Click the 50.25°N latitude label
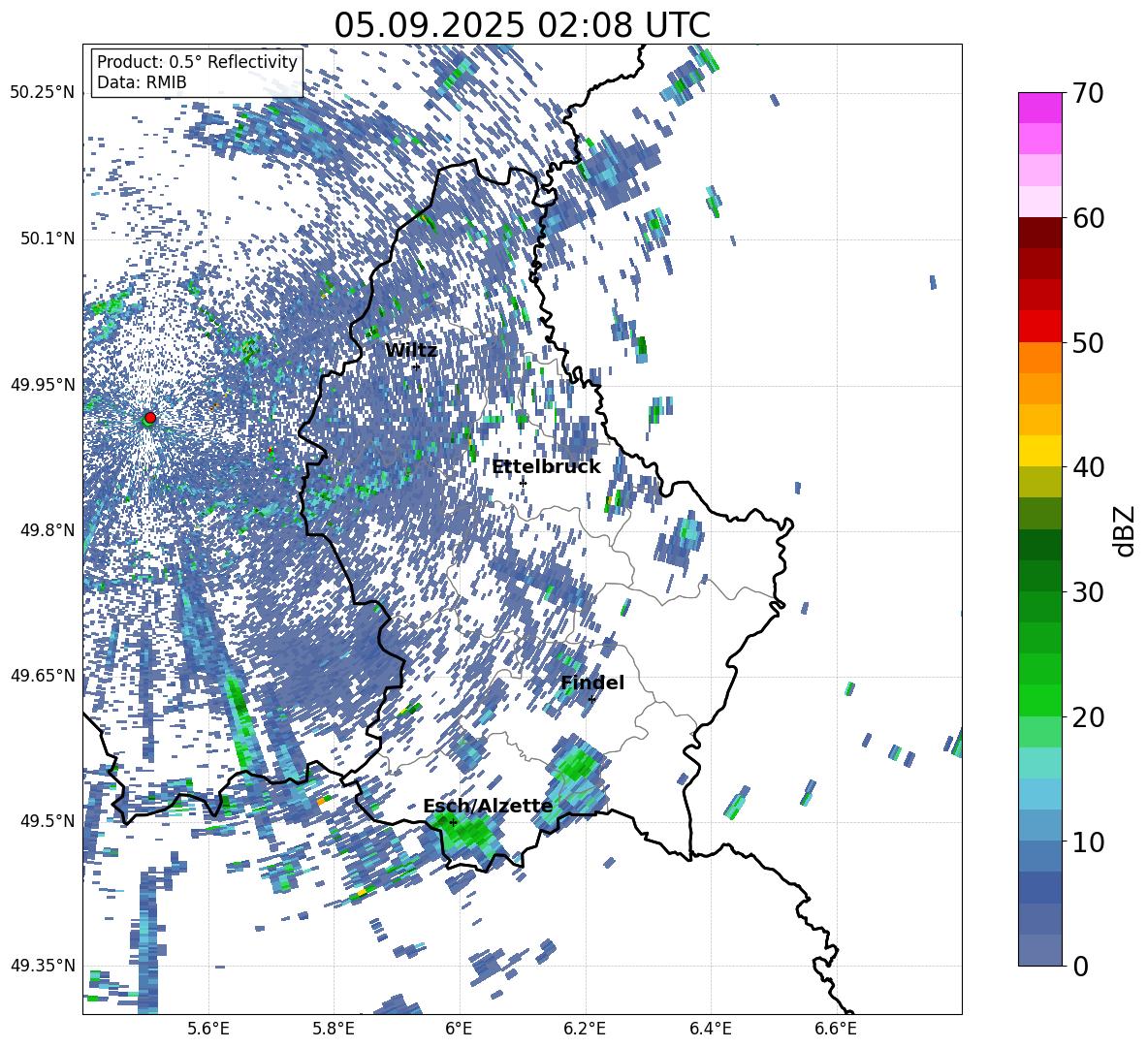Viewport: 1148px width, 1048px height. (x=43, y=93)
